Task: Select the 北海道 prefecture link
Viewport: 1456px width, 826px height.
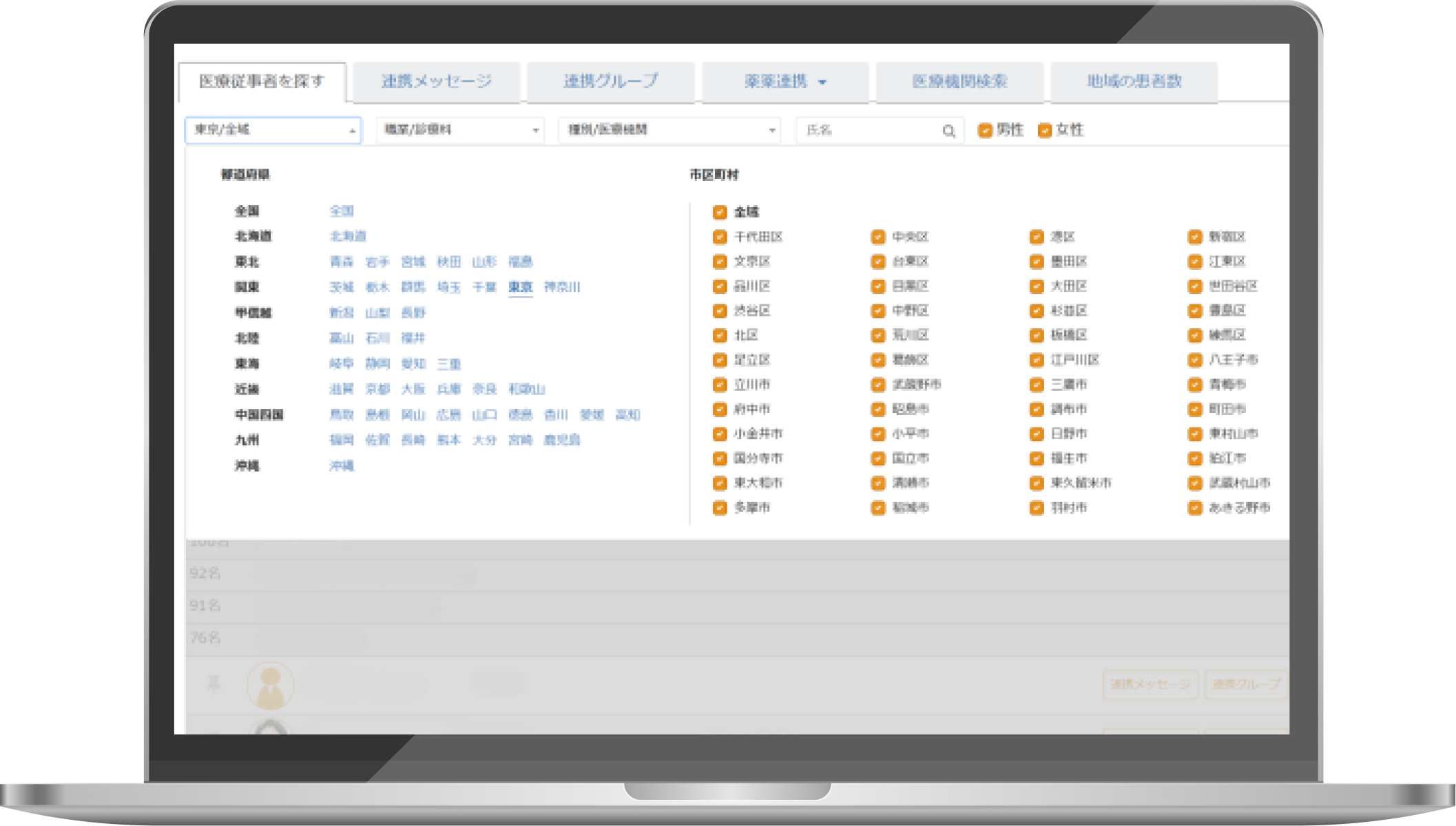Action: (348, 236)
